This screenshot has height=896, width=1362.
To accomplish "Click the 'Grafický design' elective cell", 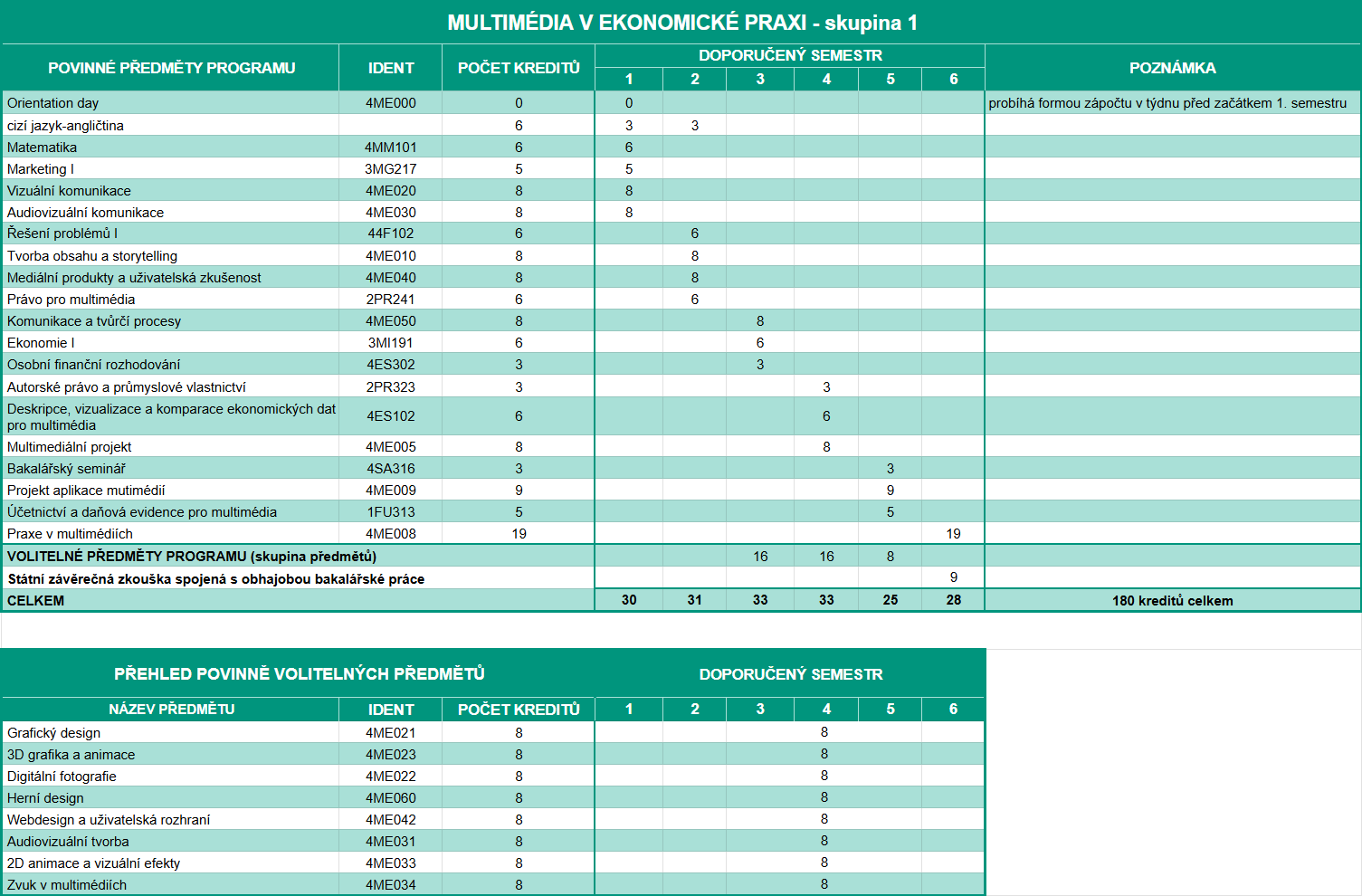I will pyautogui.click(x=54, y=733).
